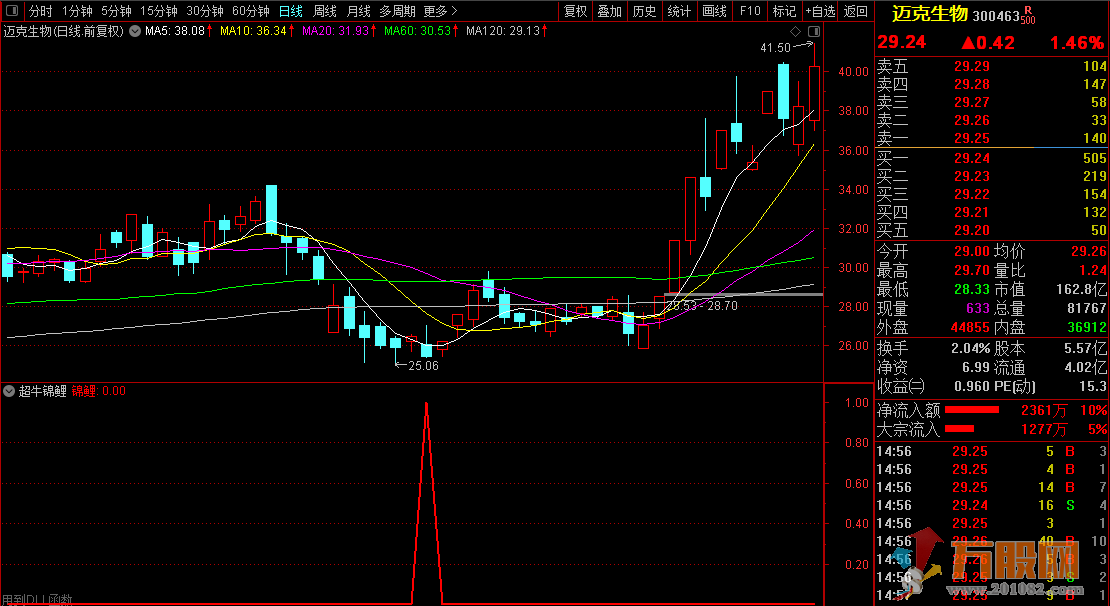Select the 买四 bid row at 29.21
The height and width of the screenshot is (606, 1110).
click(x=992, y=212)
